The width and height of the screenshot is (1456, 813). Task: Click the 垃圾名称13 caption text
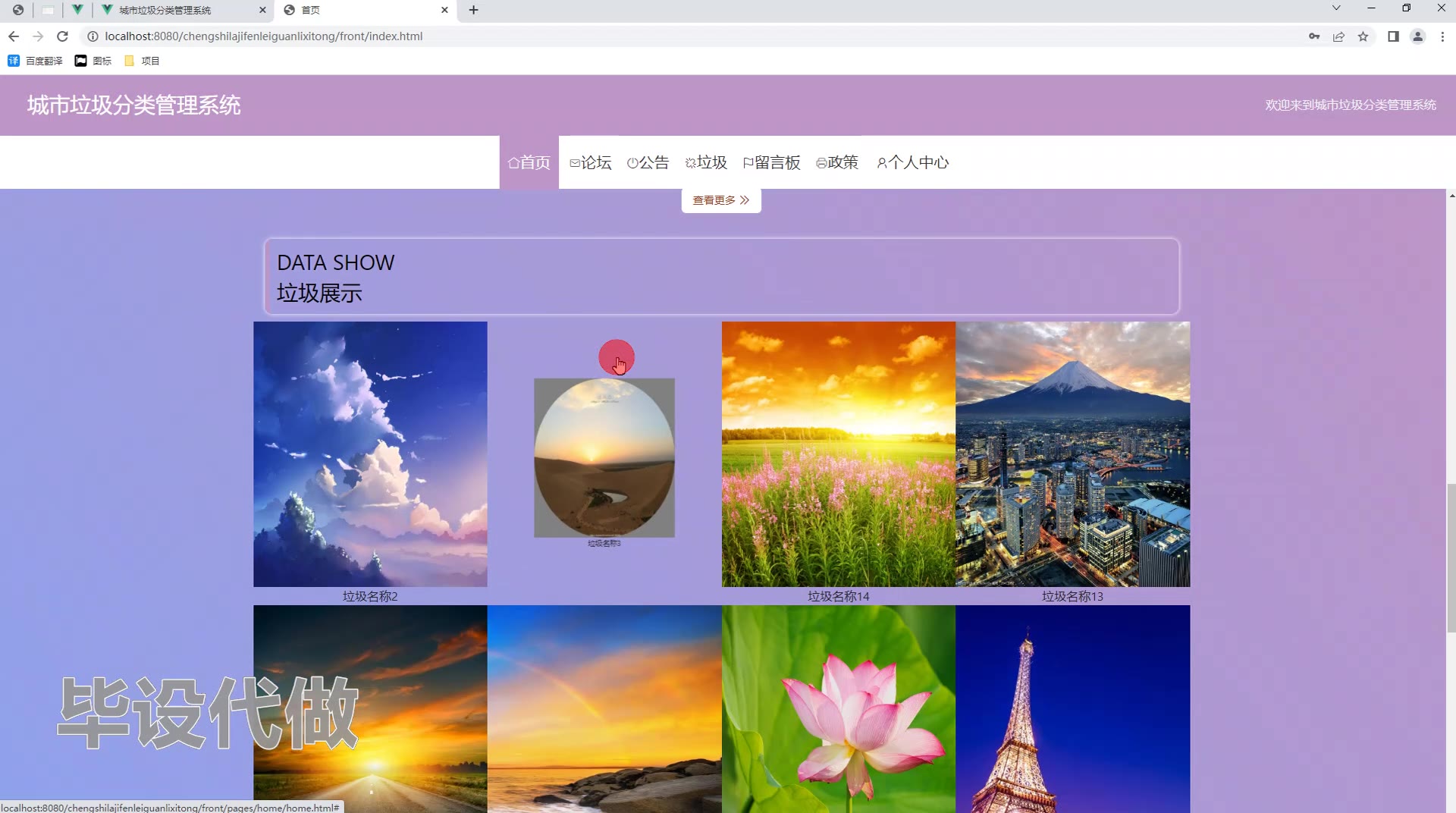pyautogui.click(x=1073, y=596)
